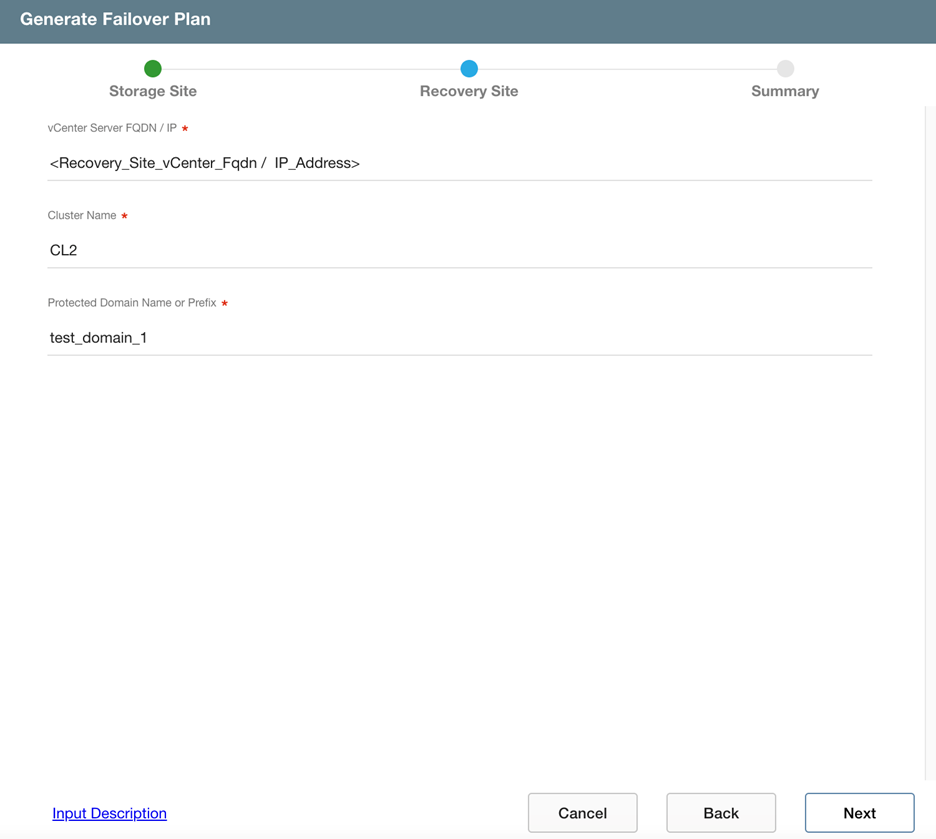Select the Storage Site step label
Viewport: 936px width, 839px height.
coord(153,91)
